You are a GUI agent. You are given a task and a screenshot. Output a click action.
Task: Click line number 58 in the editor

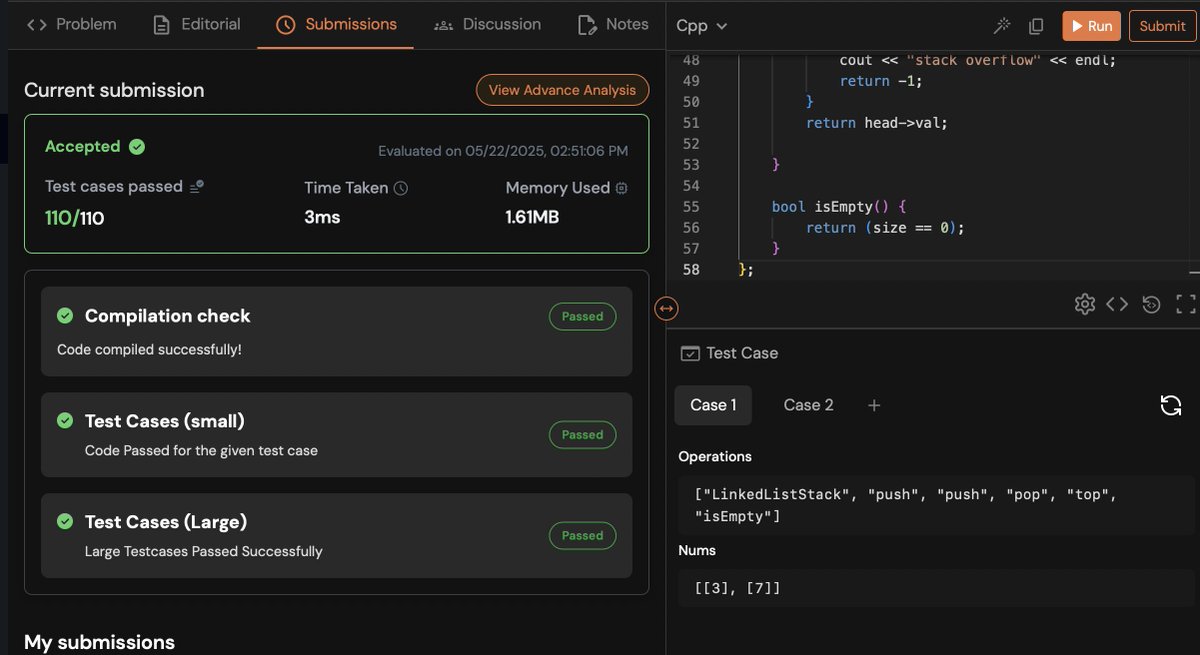pos(691,270)
